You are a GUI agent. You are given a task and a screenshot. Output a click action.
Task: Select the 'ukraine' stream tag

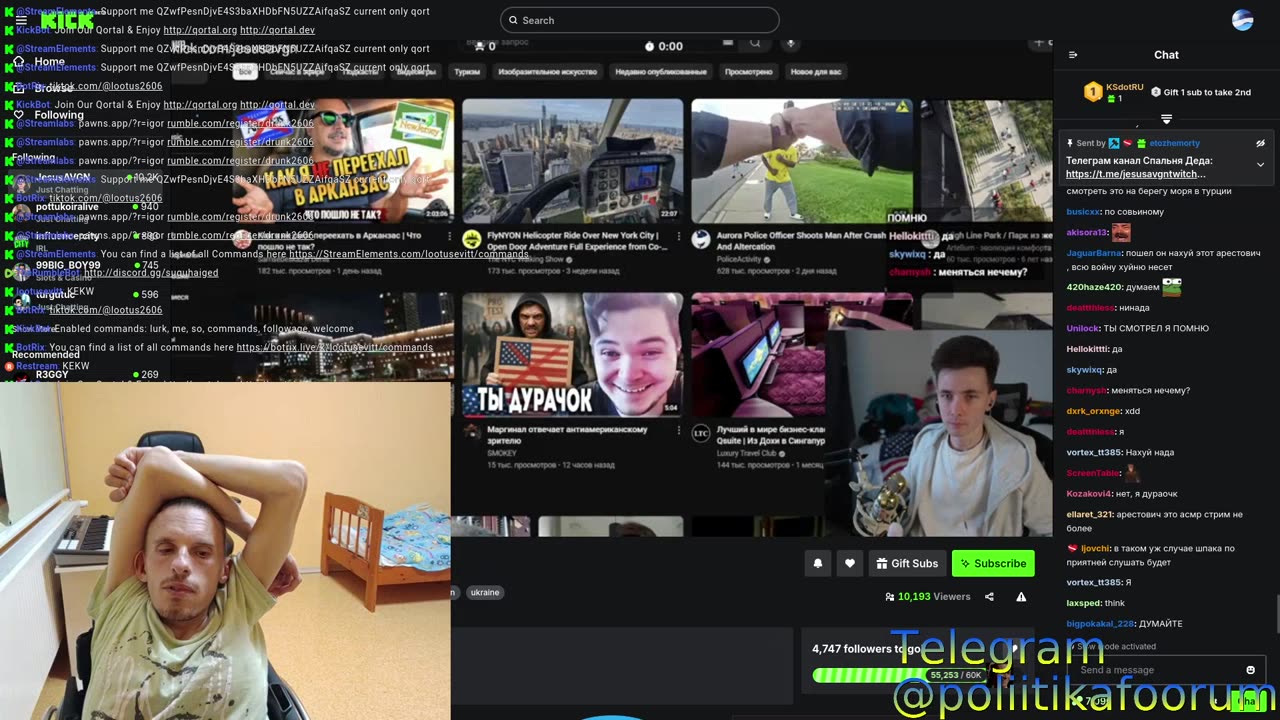click(485, 592)
